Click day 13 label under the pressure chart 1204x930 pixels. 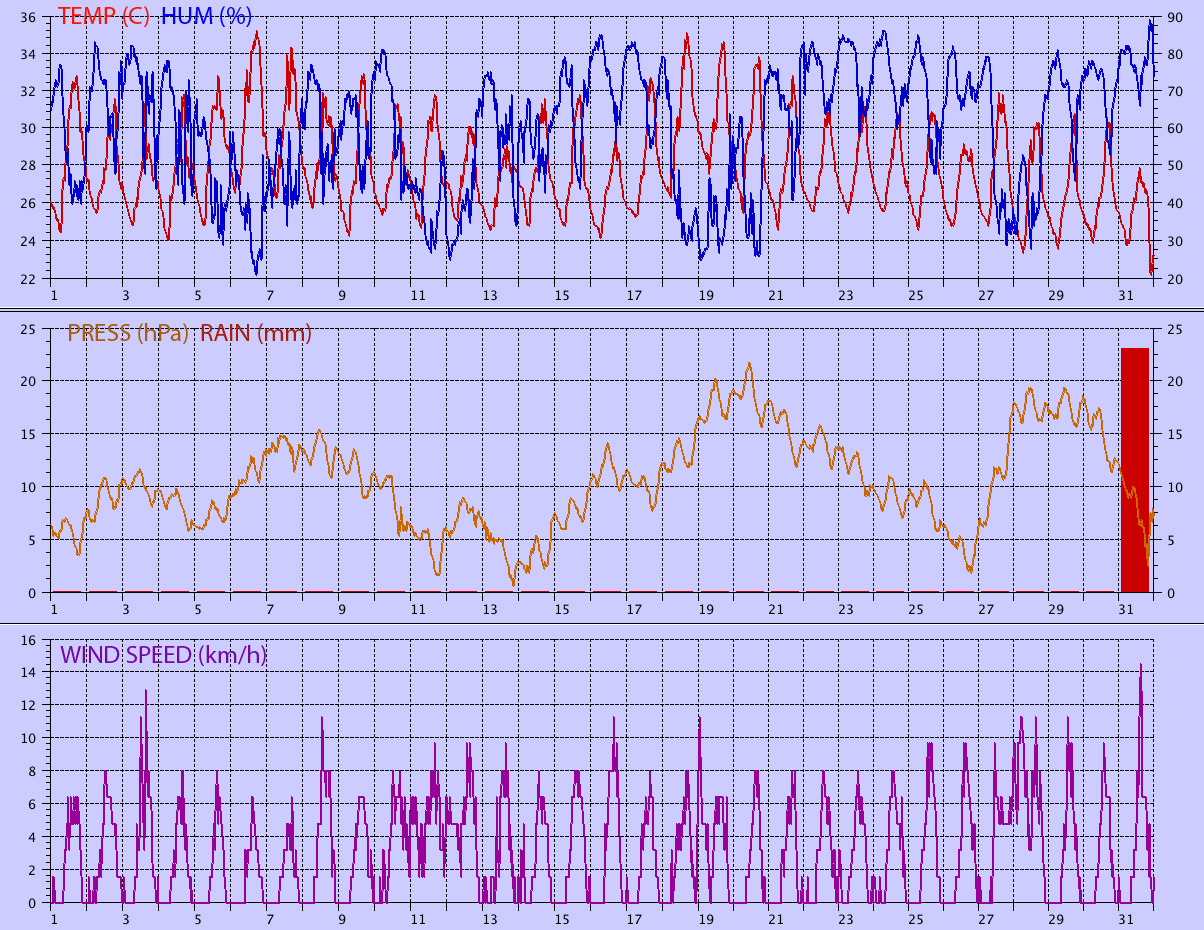(x=490, y=610)
